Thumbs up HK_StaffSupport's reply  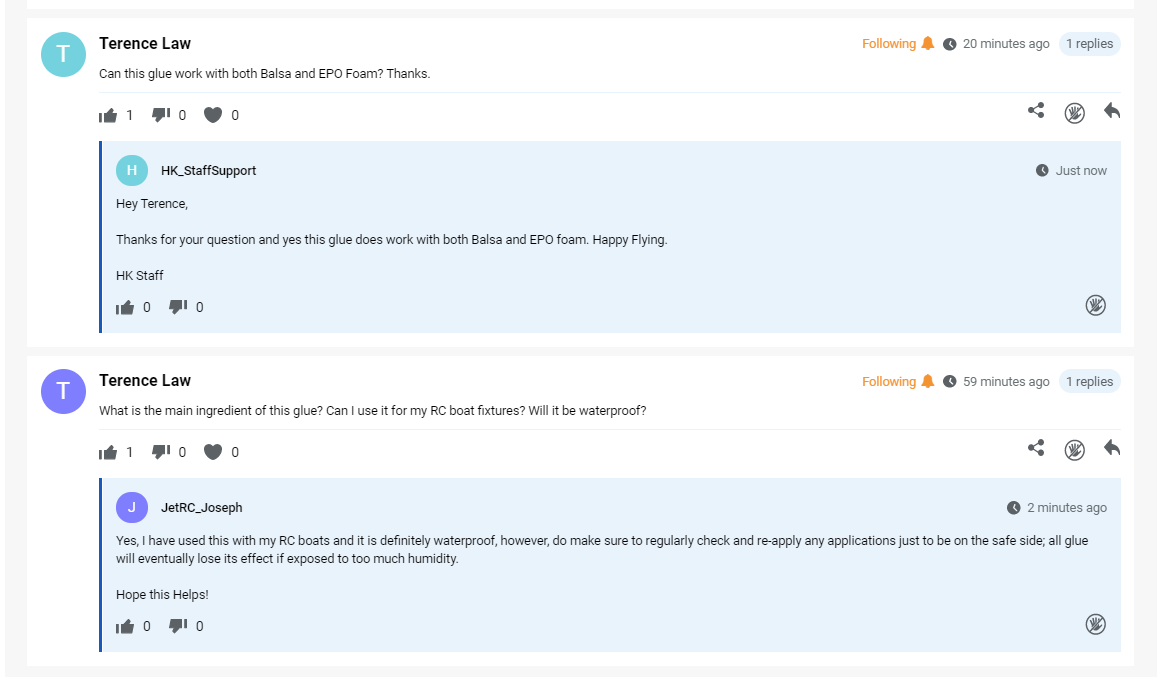pyautogui.click(x=125, y=307)
